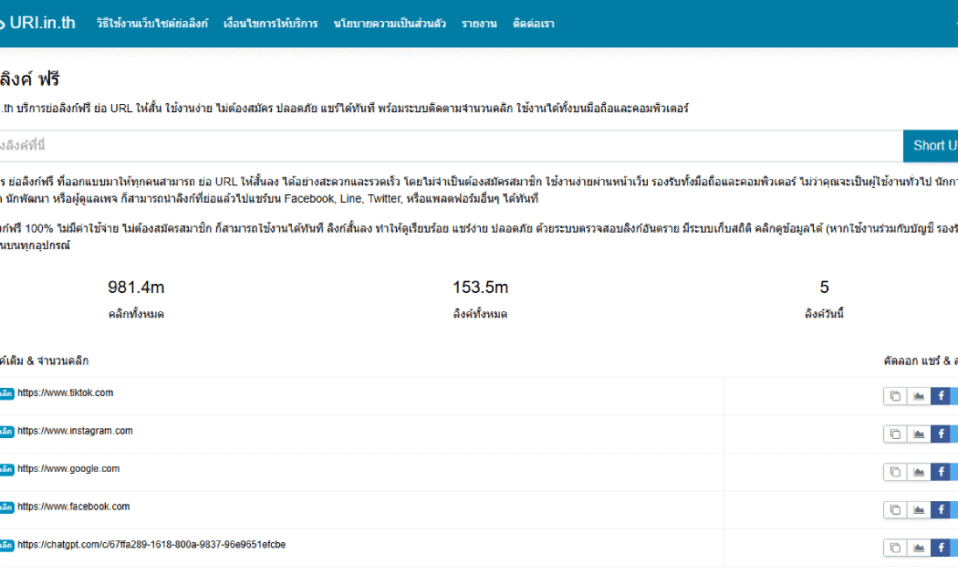This screenshot has height=575, width=958.
Task: Copy the short link for instagram.com row
Action: pos(895,434)
